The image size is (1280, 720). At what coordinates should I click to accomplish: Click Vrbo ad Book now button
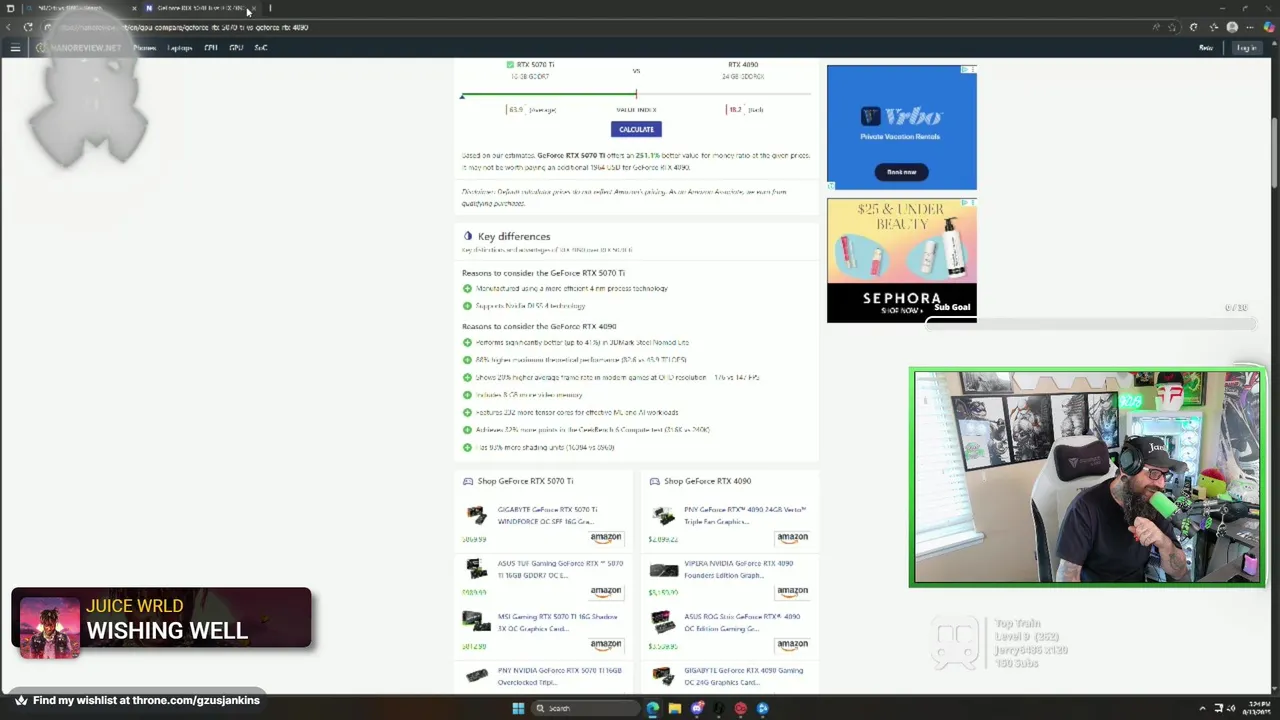[901, 172]
